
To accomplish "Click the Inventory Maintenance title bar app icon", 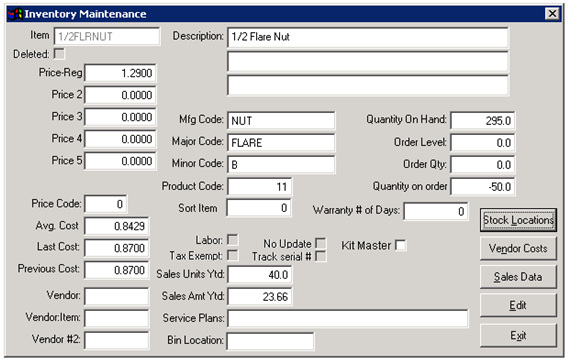I will [15, 14].
